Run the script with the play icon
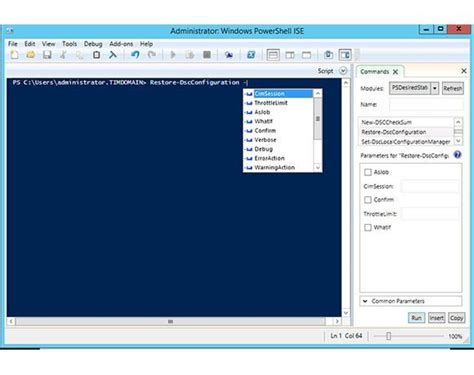This screenshot has width=474, height=375. click(173, 55)
